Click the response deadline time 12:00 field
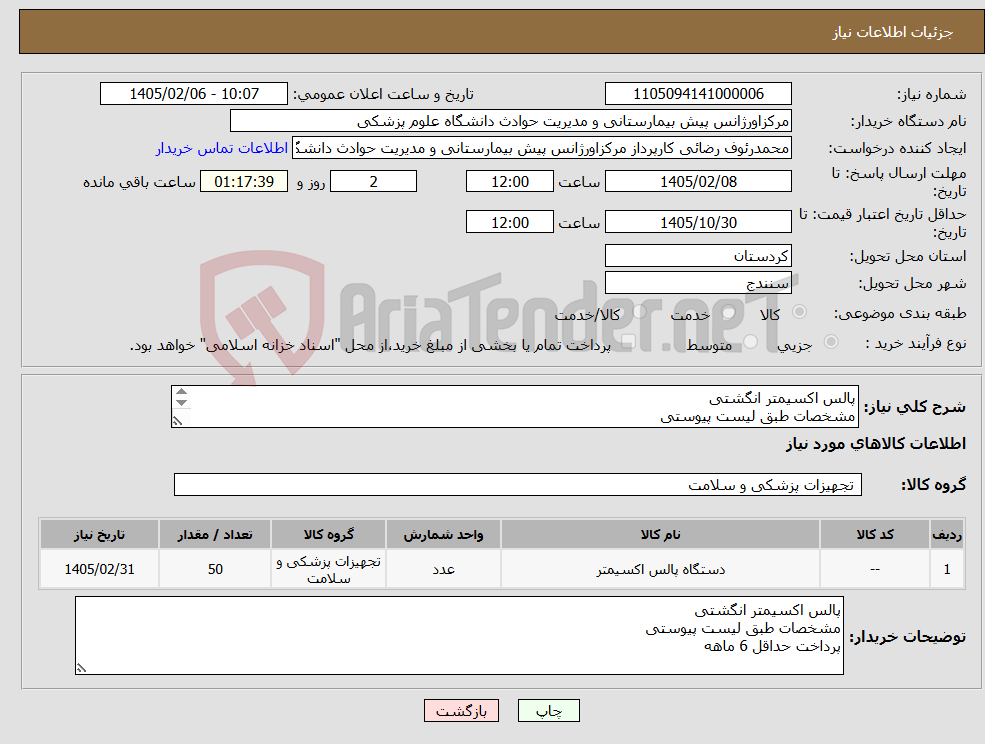Image resolution: width=985 pixels, height=744 pixels. point(509,182)
